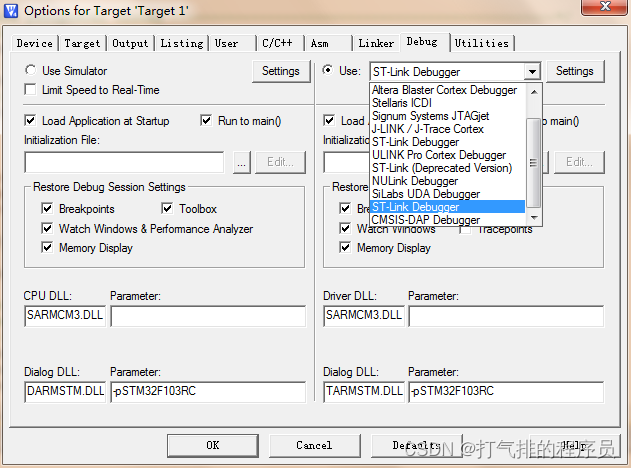The image size is (631, 468).
Task: Select the Debug tab
Action: [x=425, y=42]
